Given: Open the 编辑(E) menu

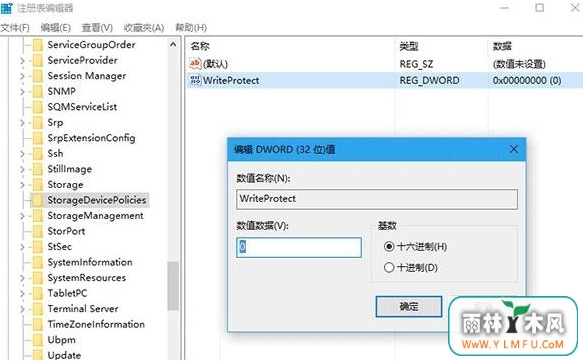Looking at the screenshot, I should click(x=56, y=28).
